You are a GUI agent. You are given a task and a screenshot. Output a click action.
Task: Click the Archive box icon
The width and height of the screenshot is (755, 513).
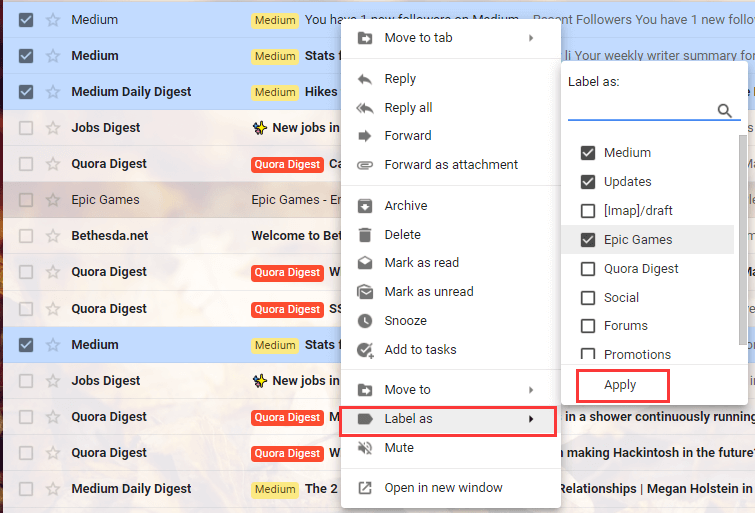coord(364,206)
